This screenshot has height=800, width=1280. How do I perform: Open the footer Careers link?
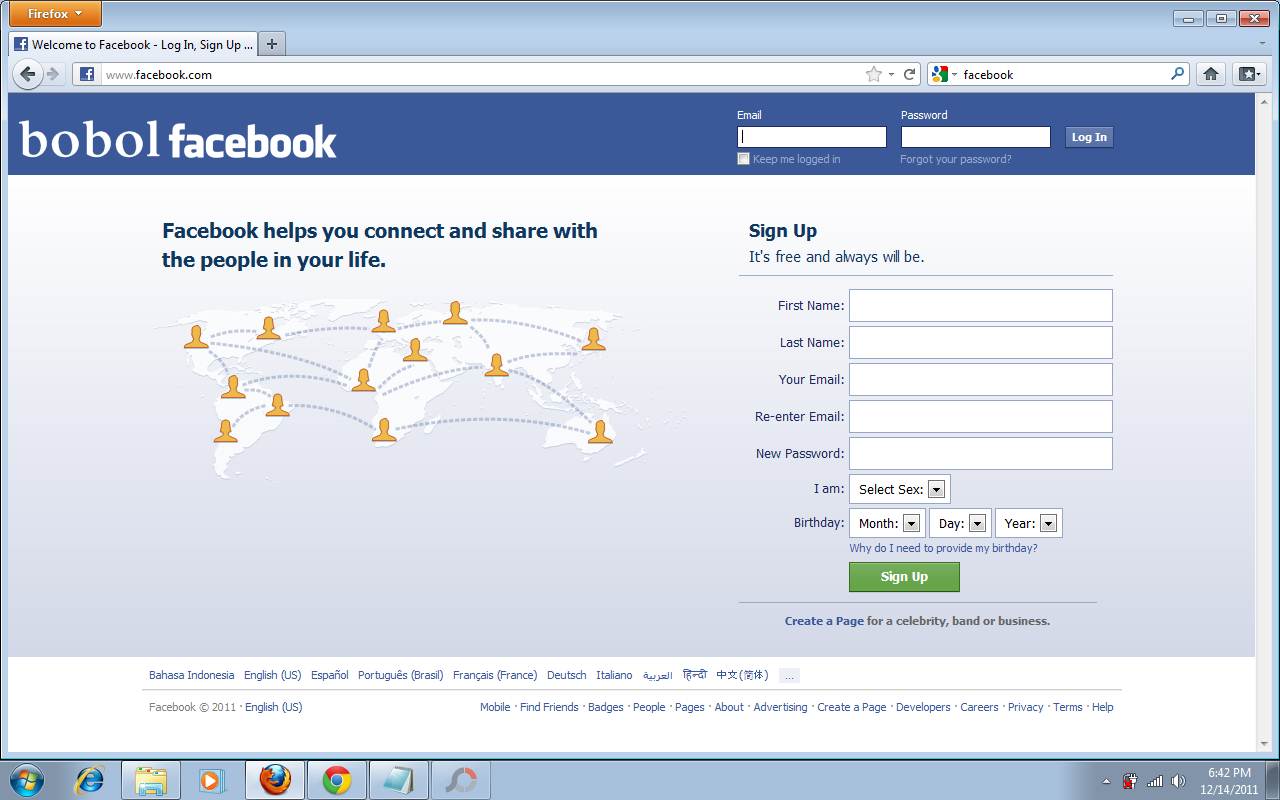coord(979,707)
